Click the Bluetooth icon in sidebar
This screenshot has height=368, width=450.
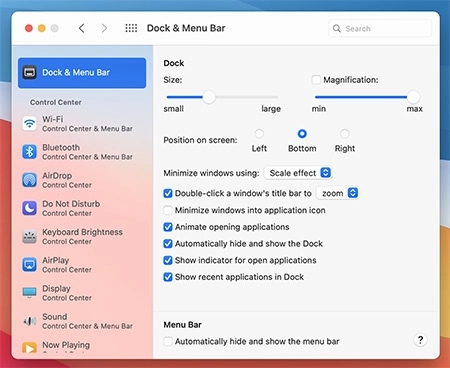pyautogui.click(x=29, y=152)
